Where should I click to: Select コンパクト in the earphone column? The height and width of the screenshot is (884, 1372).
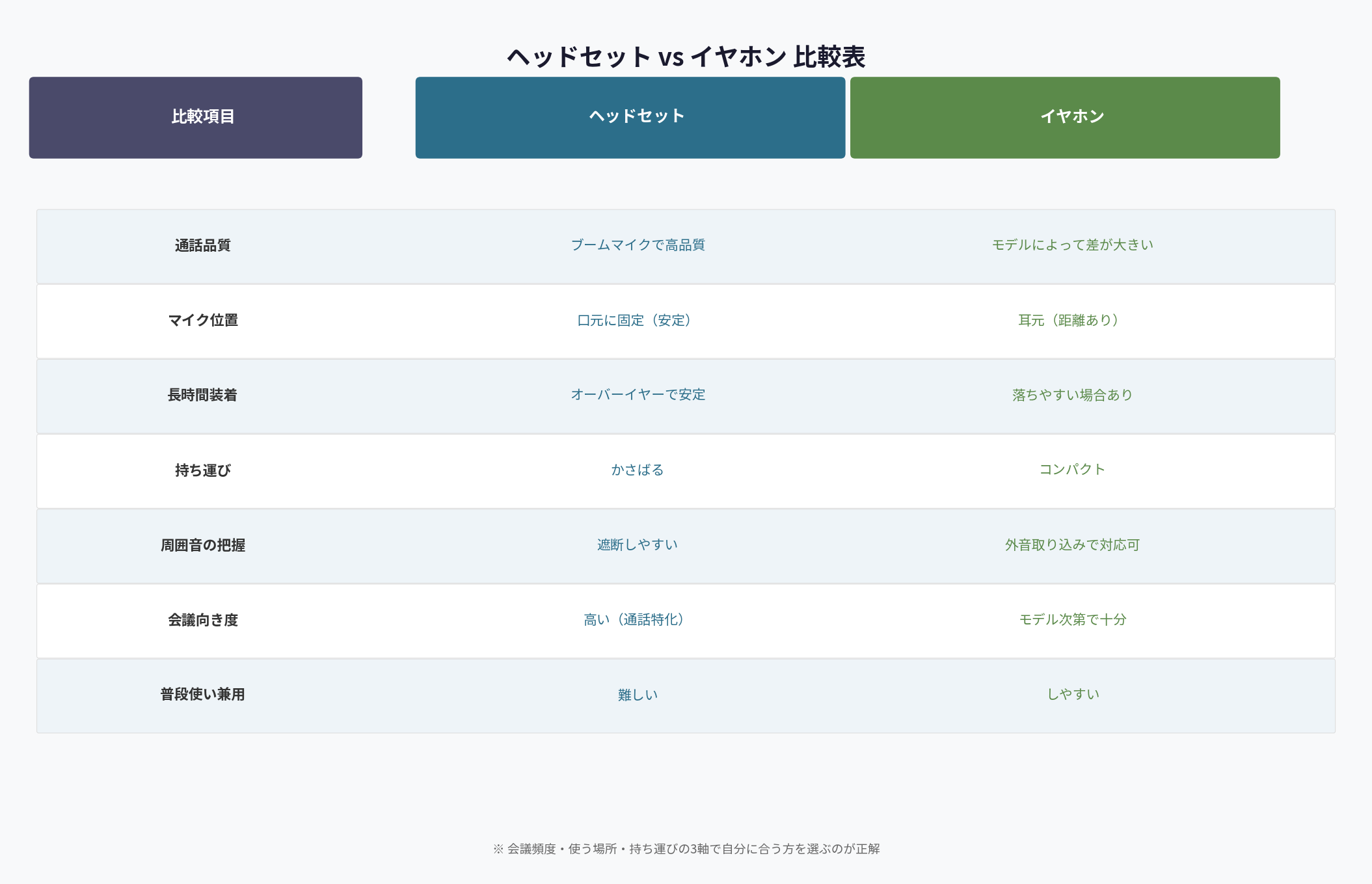1072,469
